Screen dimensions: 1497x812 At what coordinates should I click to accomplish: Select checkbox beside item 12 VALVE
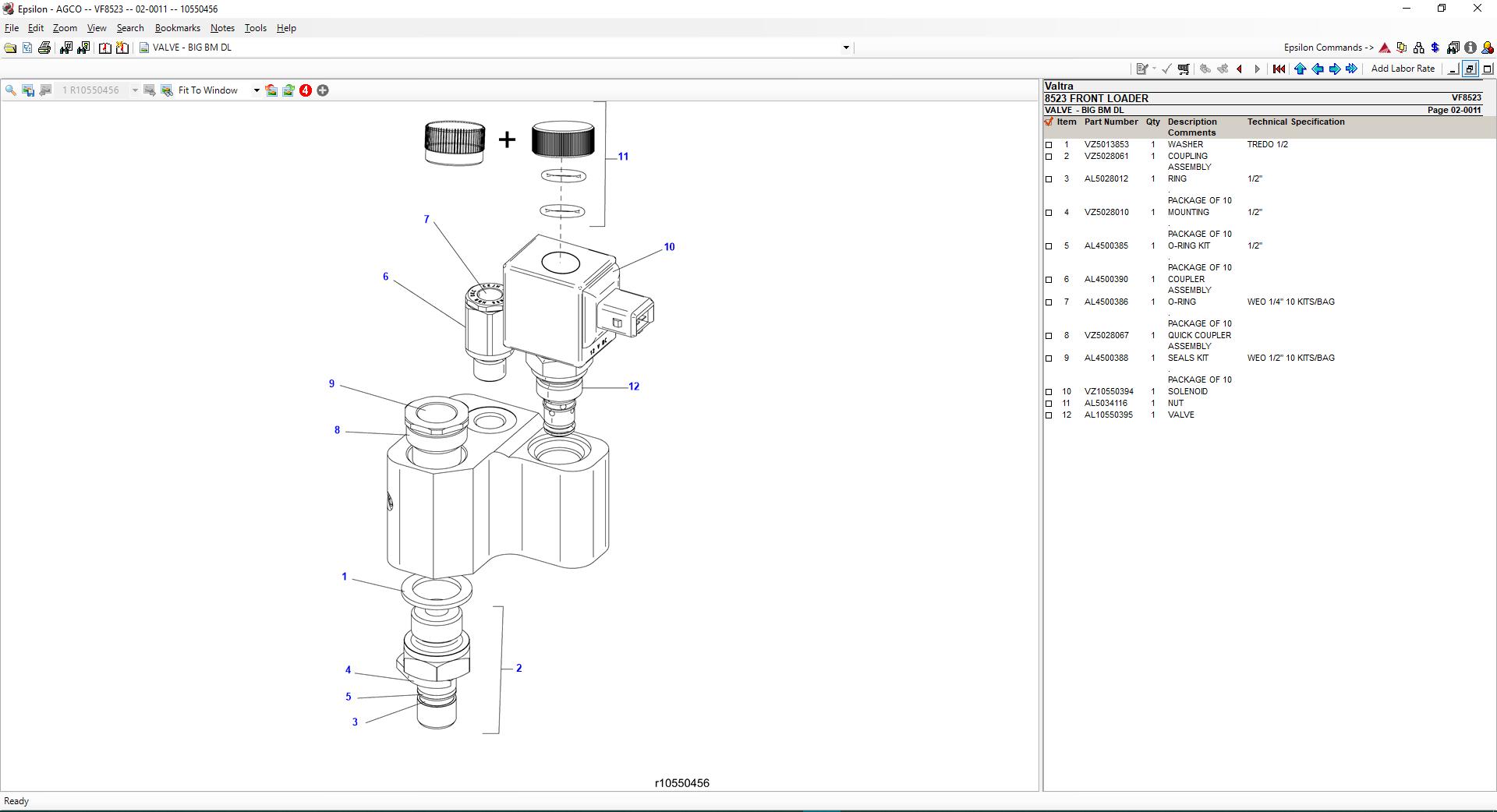[x=1049, y=415]
